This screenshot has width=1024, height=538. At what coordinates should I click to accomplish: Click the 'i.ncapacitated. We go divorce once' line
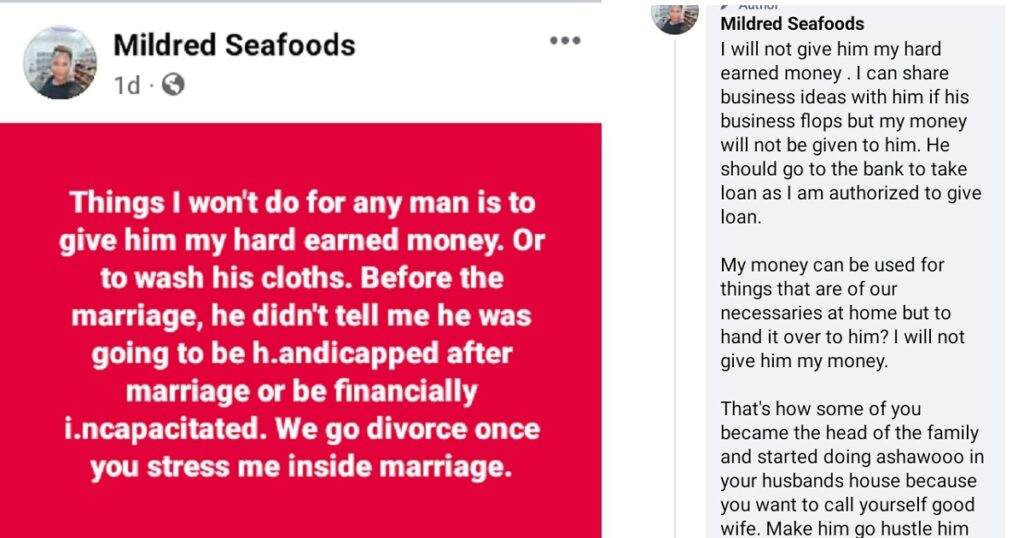(302, 430)
